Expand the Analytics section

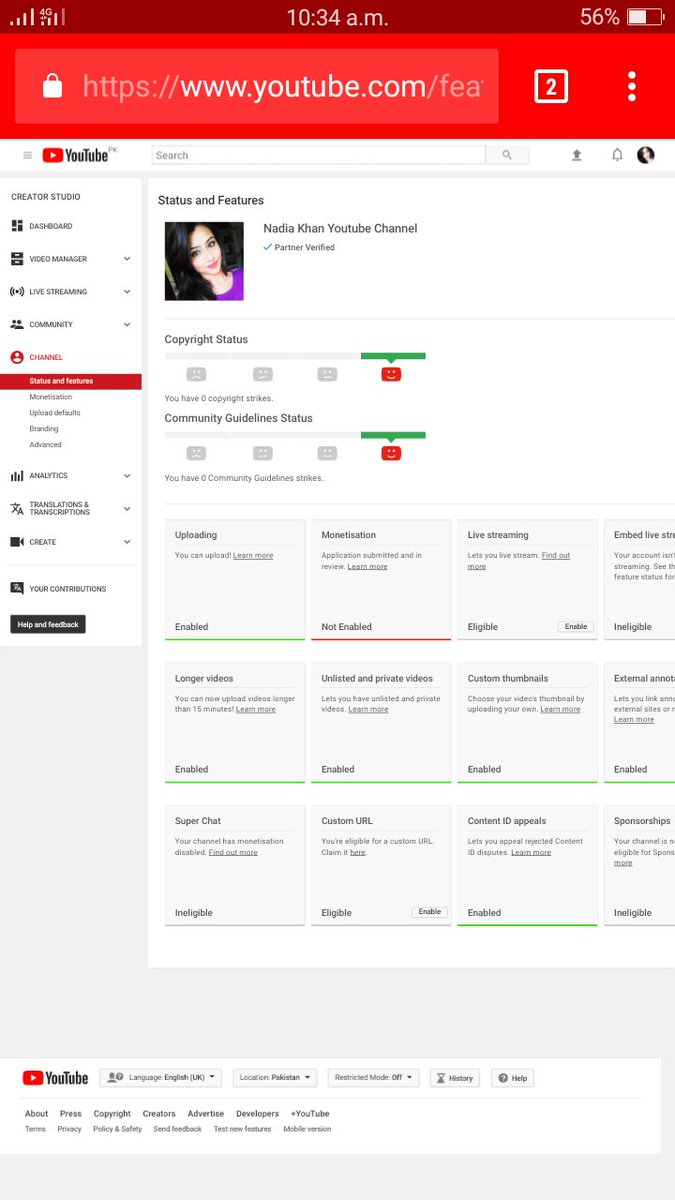pyautogui.click(x=127, y=476)
